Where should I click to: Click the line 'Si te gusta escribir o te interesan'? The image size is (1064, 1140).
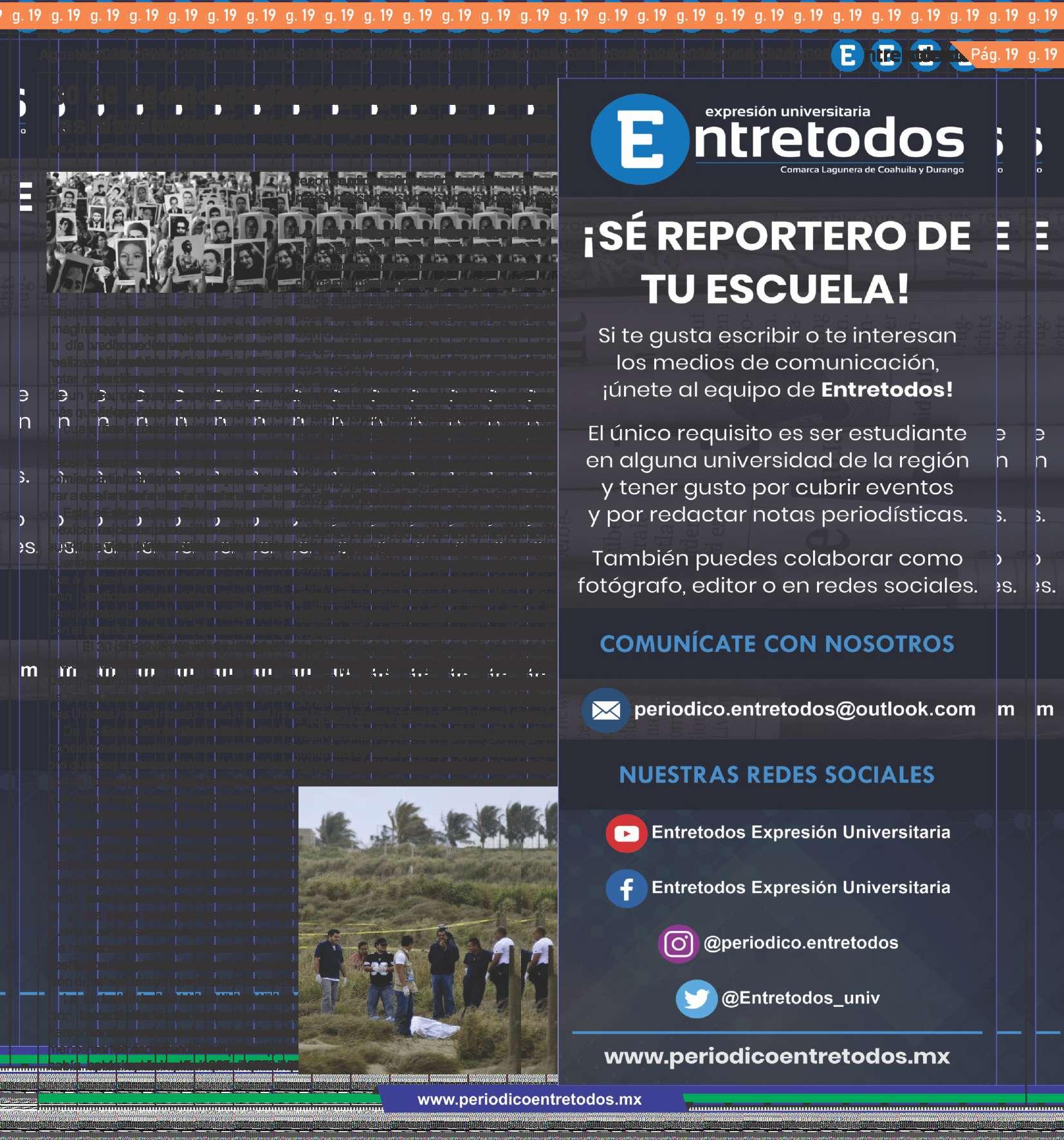[777, 335]
